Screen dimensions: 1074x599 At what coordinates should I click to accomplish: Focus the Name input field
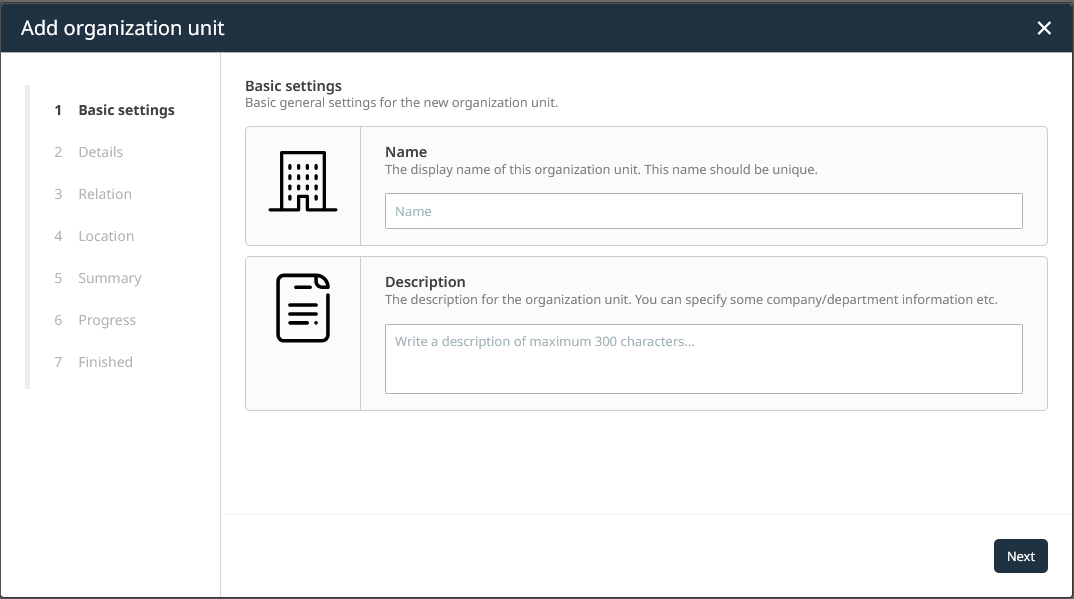point(703,211)
